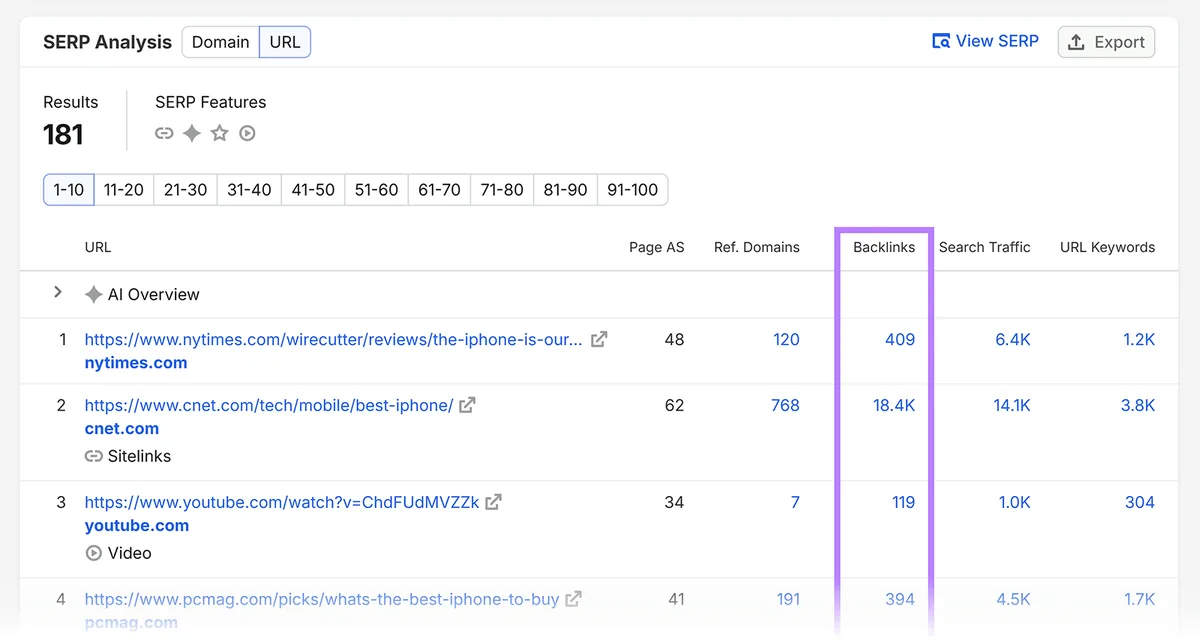Click 409 backlinks value for nytimes
Screen dimensions: 1200x643
[900, 339]
